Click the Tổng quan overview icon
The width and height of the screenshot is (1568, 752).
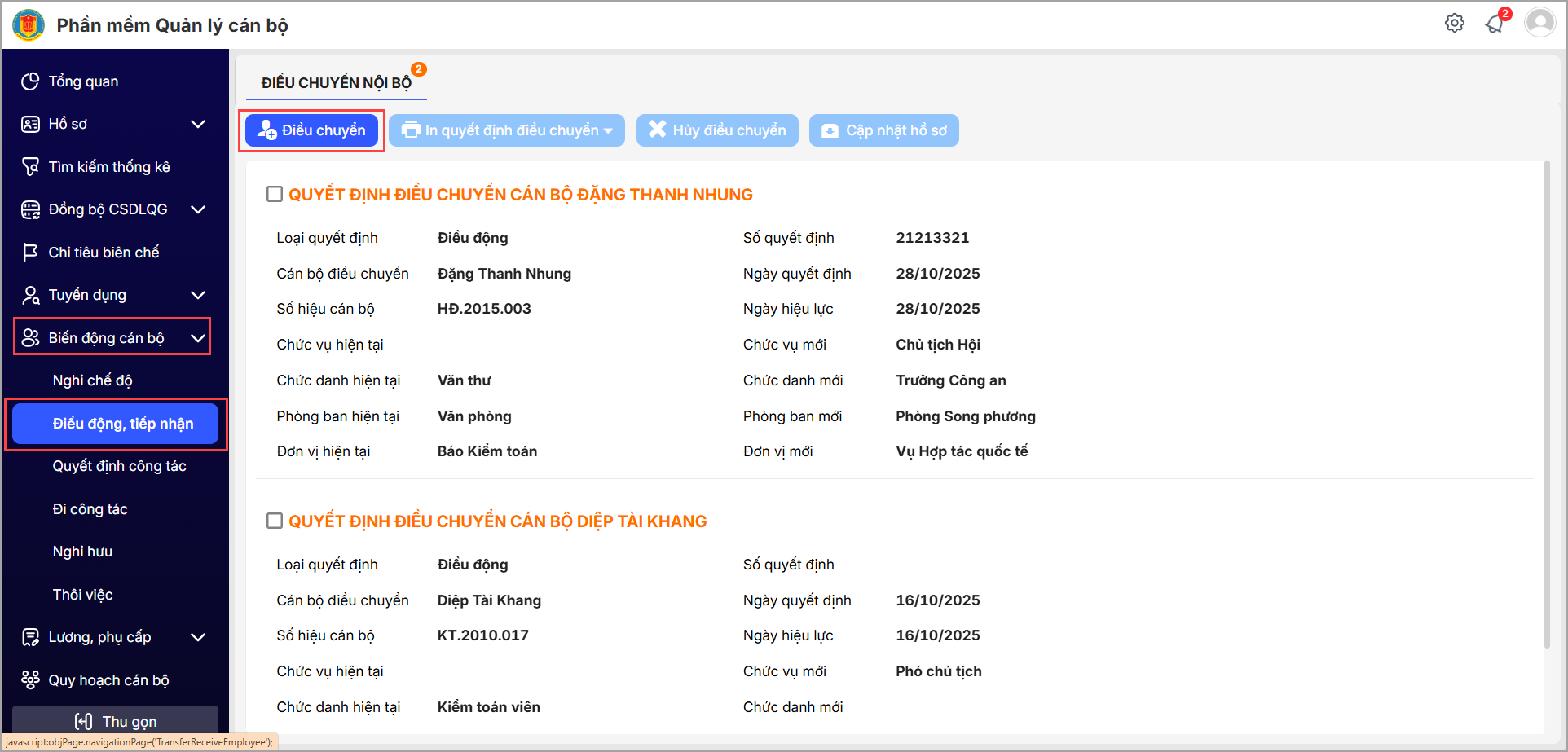[x=30, y=81]
